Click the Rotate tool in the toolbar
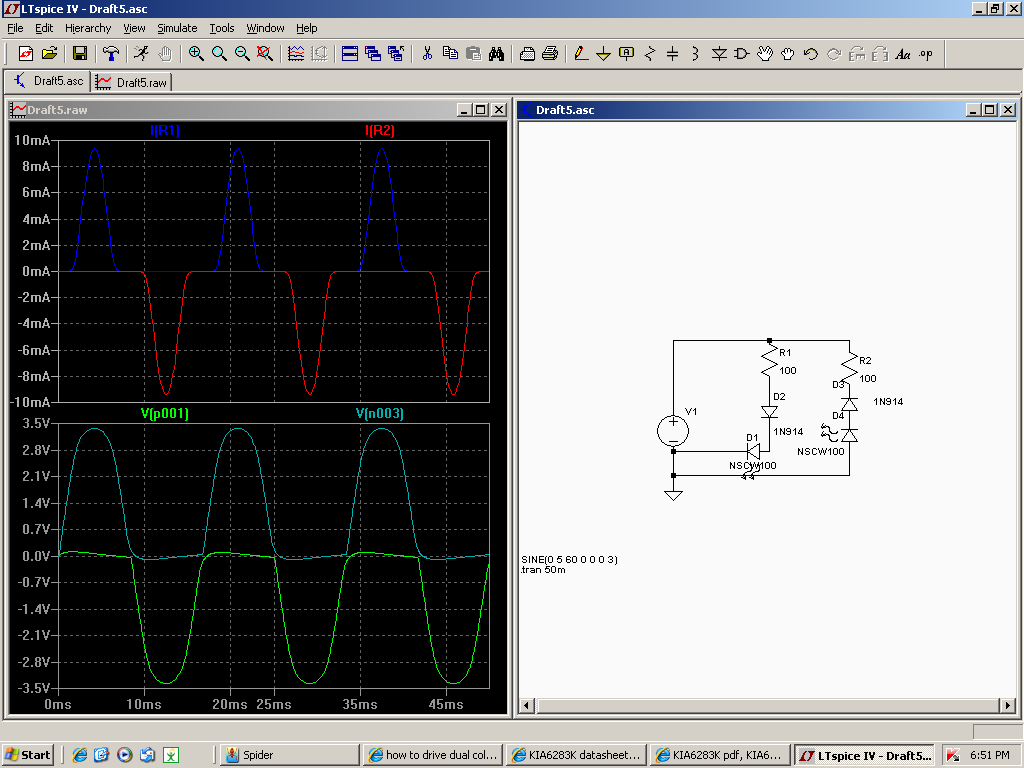Image resolution: width=1024 pixels, height=768 pixels. click(857, 54)
